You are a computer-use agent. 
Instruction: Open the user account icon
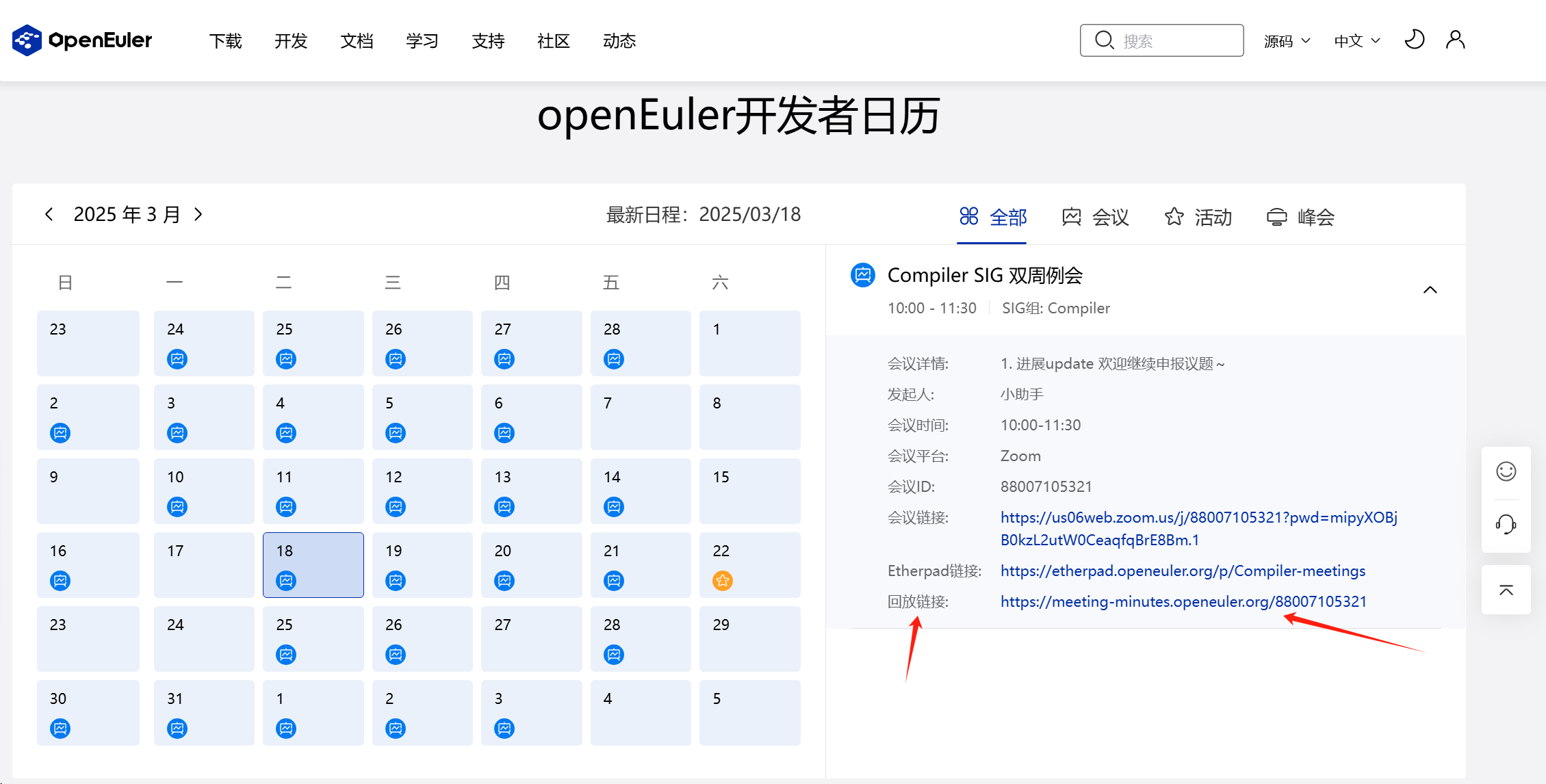(1455, 40)
